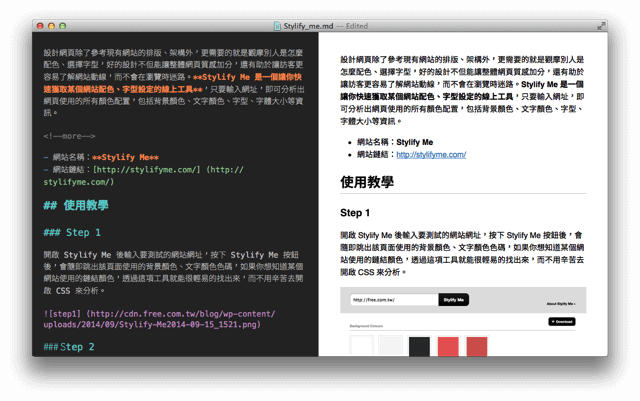Click the black Stylify Me button in screenshot
This screenshot has width=640, height=401.
coord(453,300)
